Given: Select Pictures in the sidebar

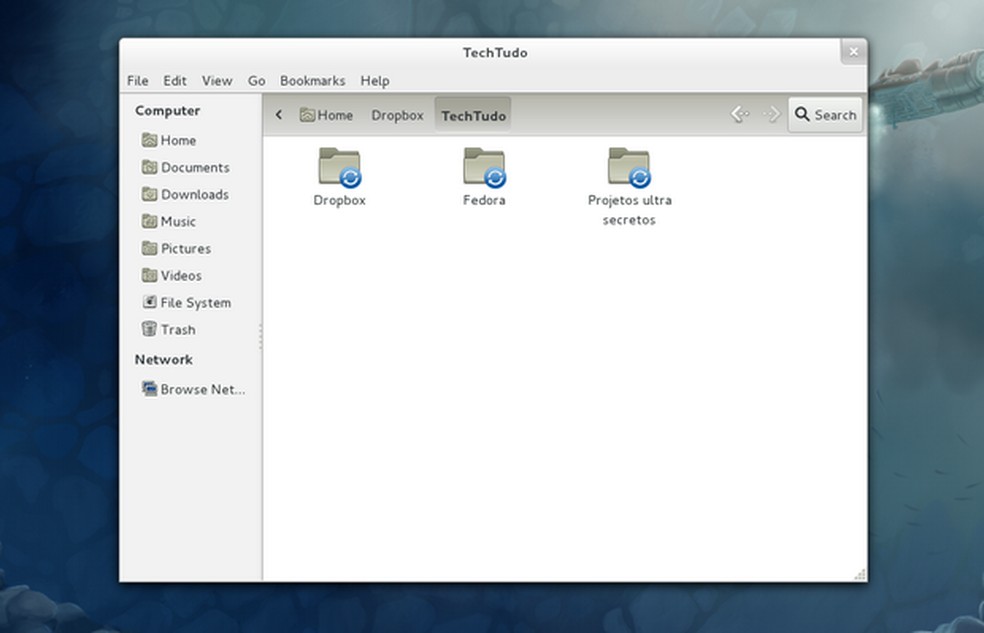Looking at the screenshot, I should (185, 248).
